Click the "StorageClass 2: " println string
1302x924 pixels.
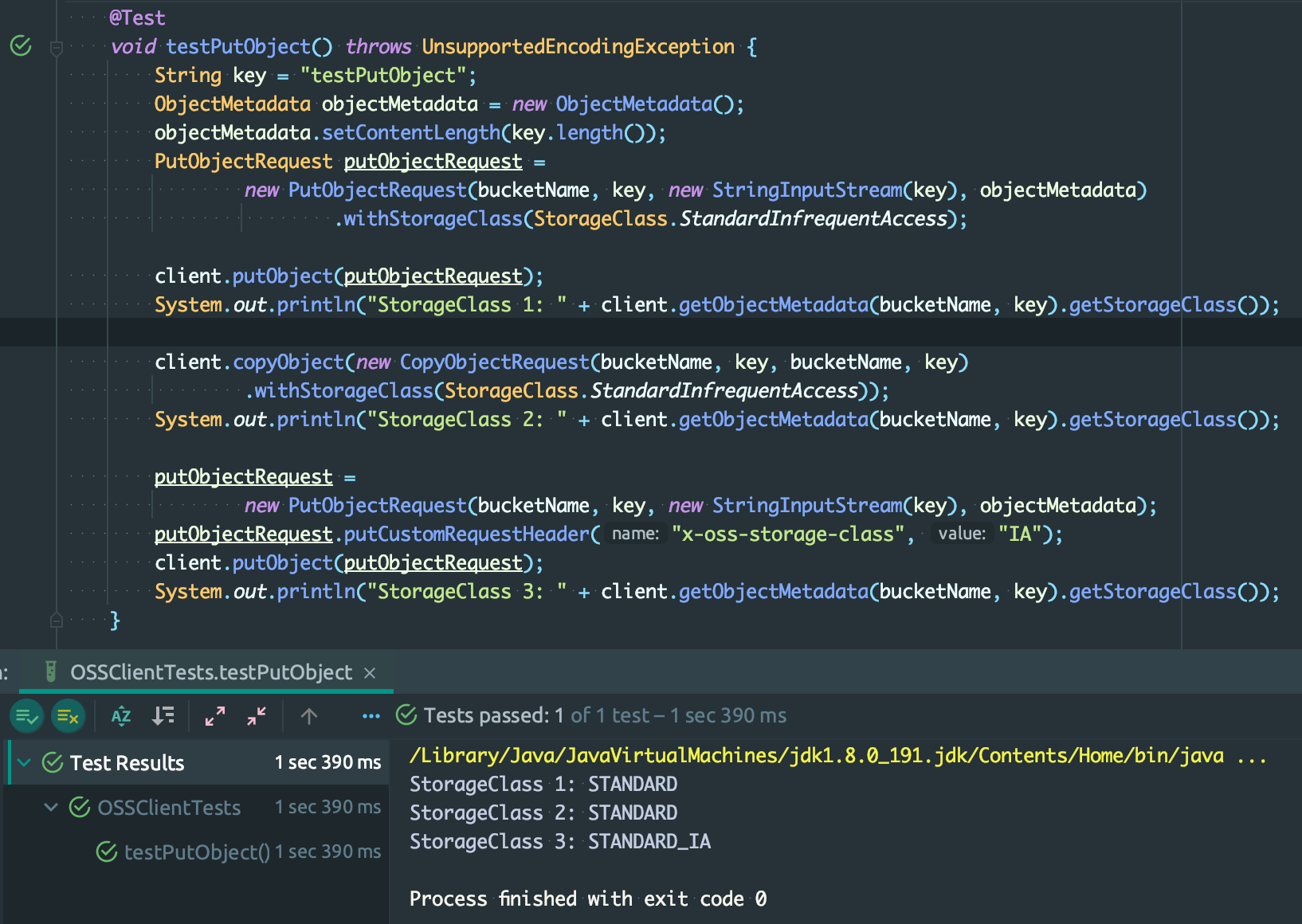[x=467, y=419]
